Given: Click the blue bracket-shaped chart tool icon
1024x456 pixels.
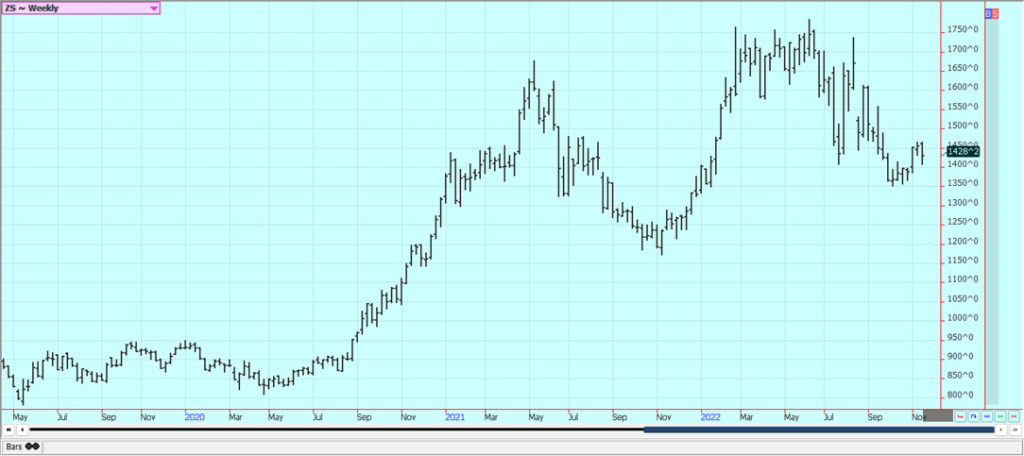Looking at the screenshot, I should (x=974, y=416).
